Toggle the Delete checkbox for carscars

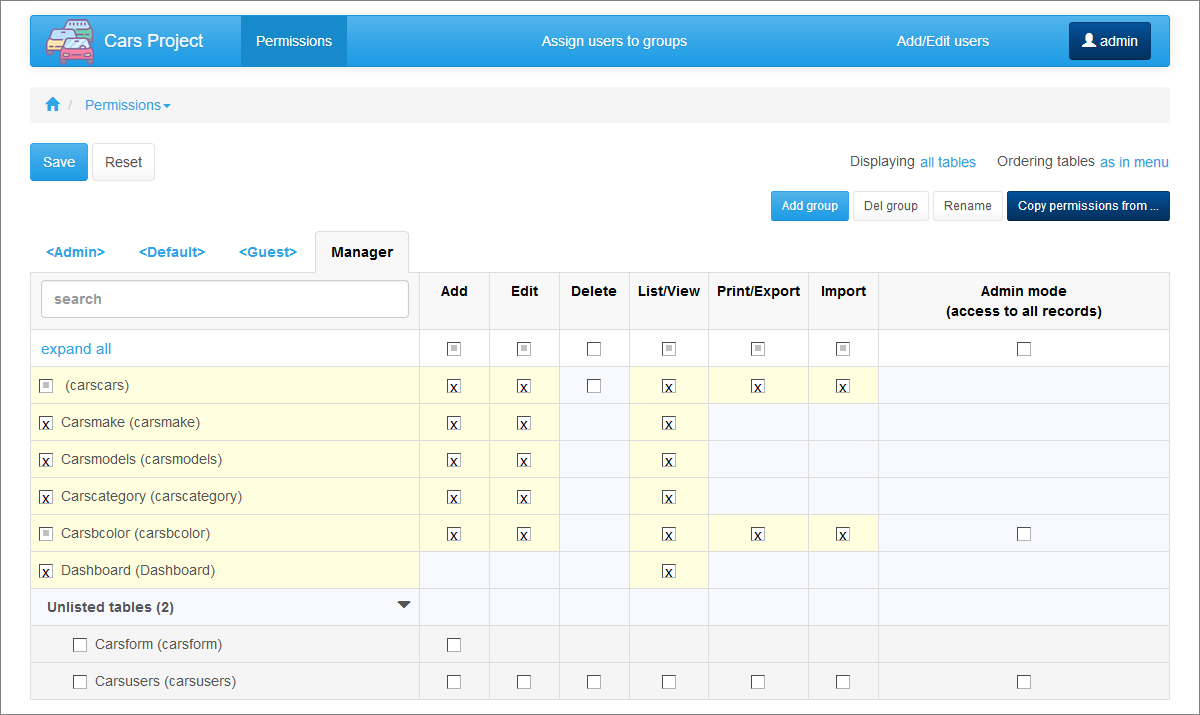[593, 385]
